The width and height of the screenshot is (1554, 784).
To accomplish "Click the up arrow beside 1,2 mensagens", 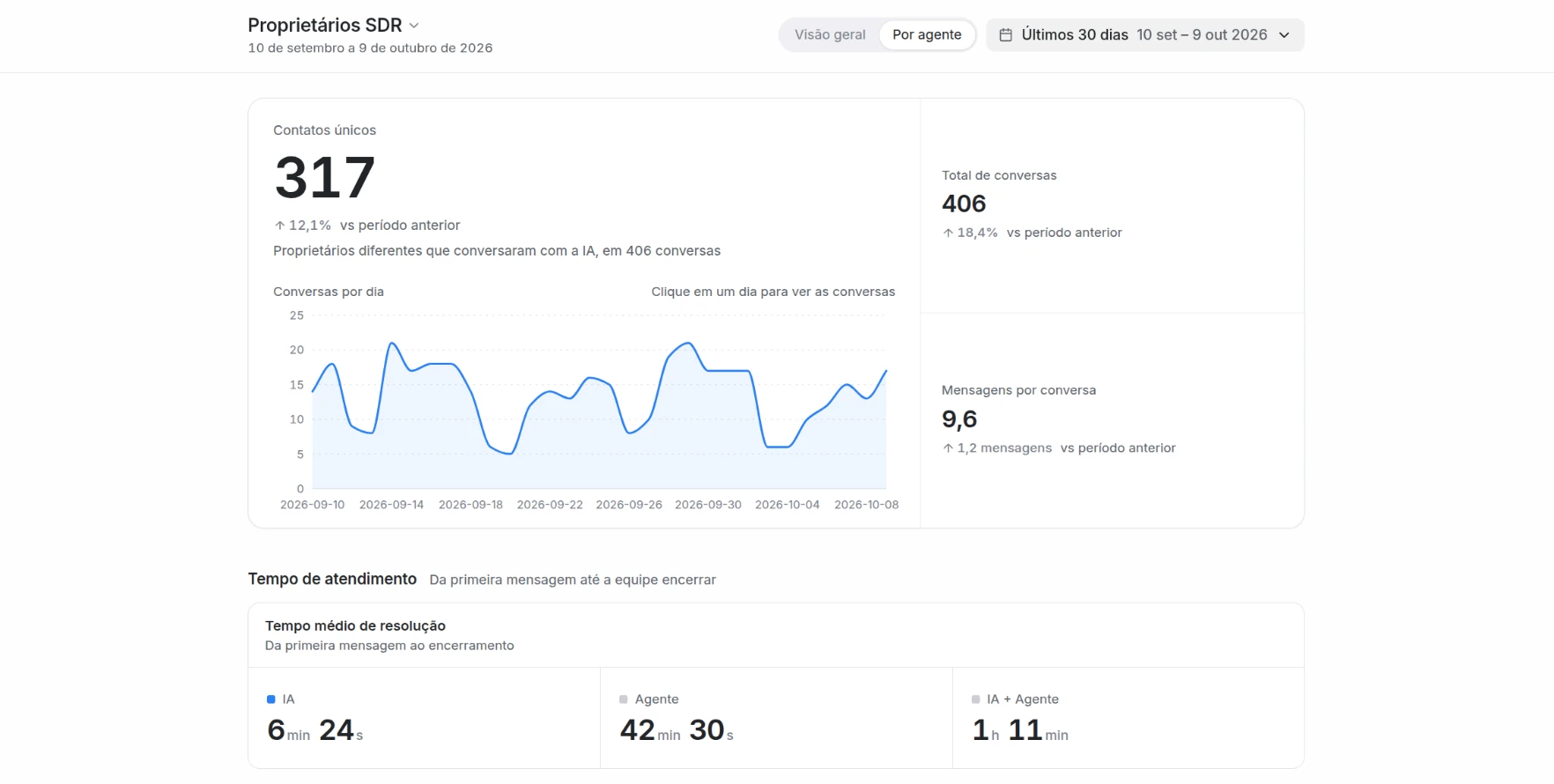I will point(948,448).
